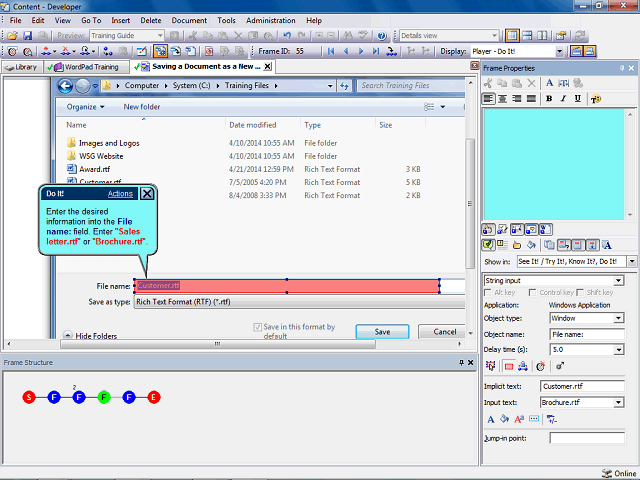Select the green F frame node

click(x=104, y=397)
